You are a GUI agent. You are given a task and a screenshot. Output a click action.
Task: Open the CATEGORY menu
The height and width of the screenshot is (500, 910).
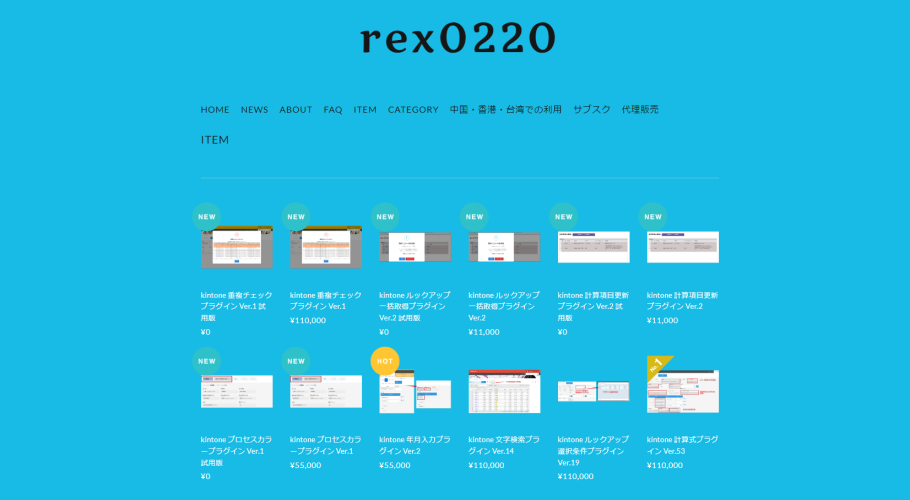[x=413, y=110]
